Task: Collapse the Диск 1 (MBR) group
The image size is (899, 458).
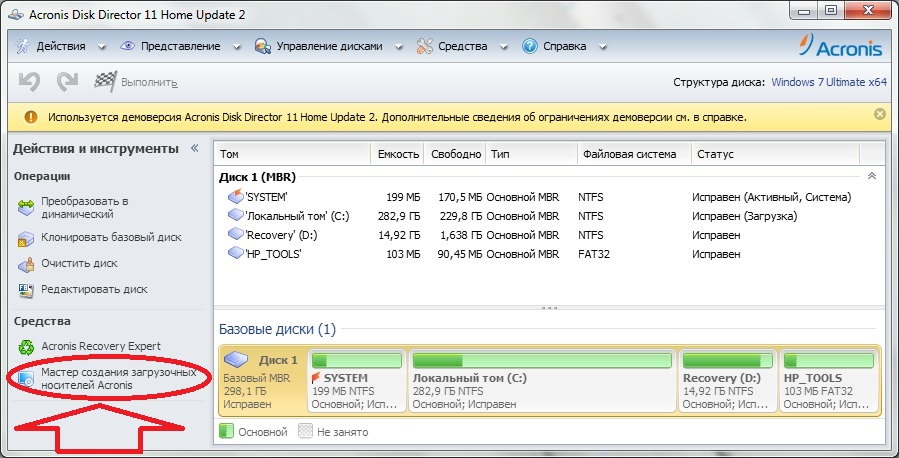Action: click(x=871, y=176)
